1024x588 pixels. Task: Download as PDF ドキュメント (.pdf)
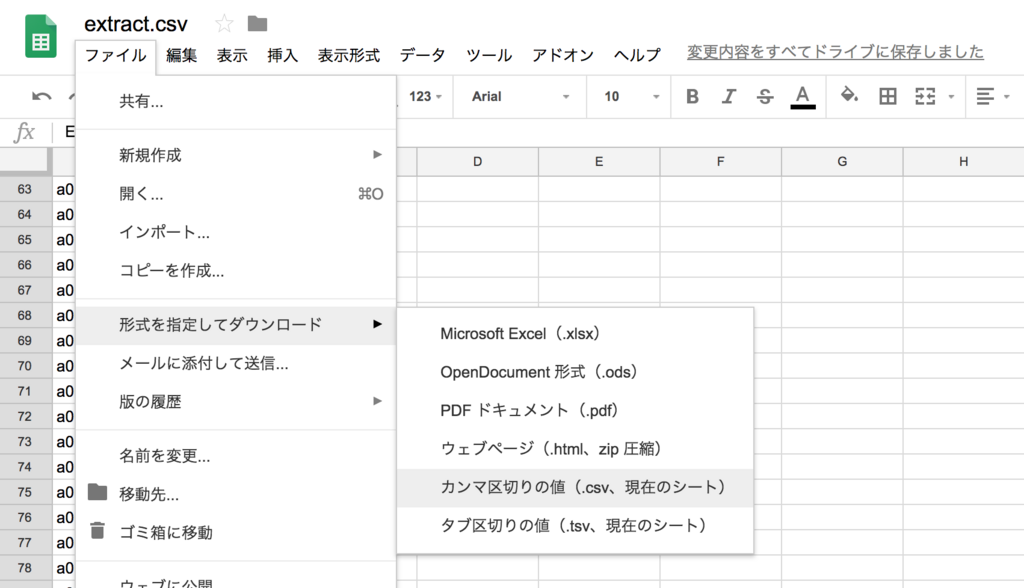575,410
